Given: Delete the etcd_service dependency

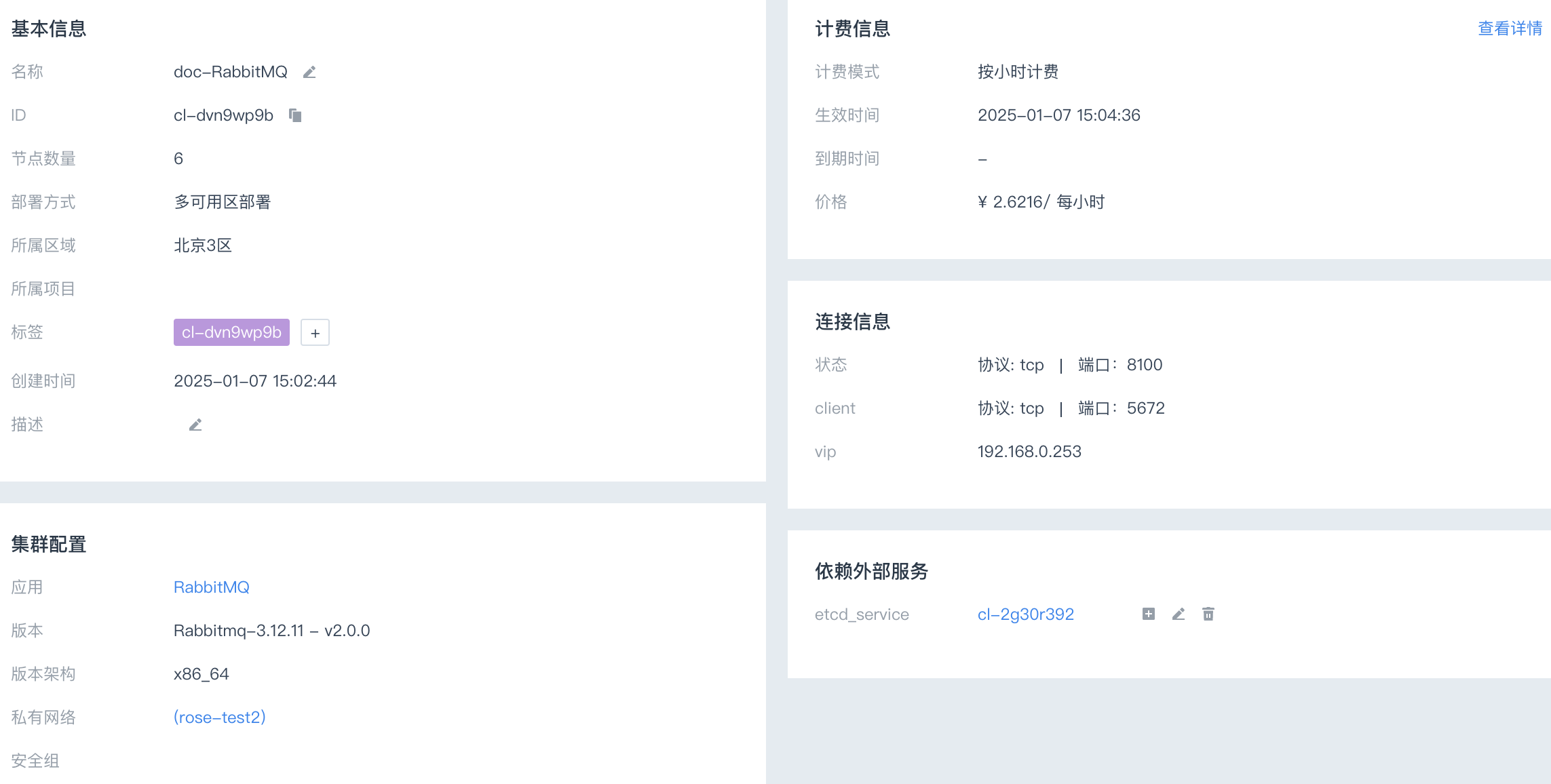Looking at the screenshot, I should [1208, 614].
